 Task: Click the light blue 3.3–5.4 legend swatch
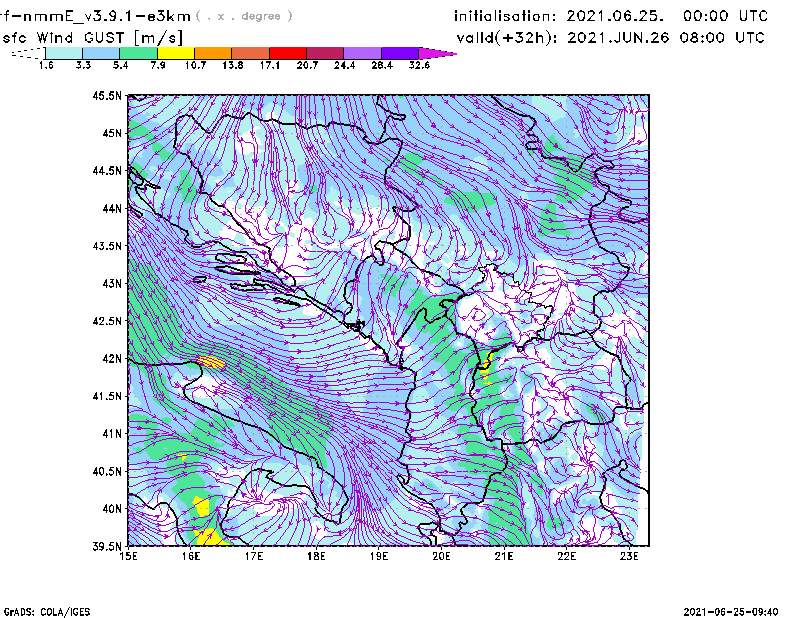pyautogui.click(x=101, y=53)
